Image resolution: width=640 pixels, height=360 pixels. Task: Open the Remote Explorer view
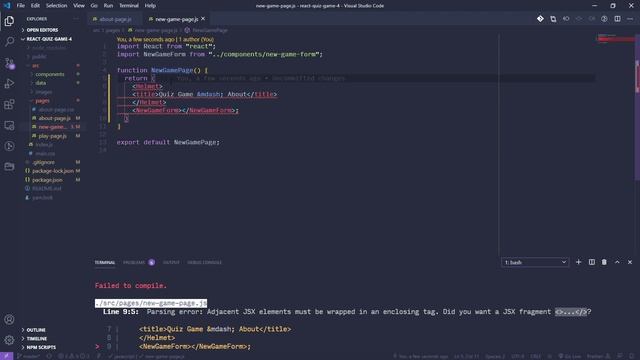click(9, 125)
